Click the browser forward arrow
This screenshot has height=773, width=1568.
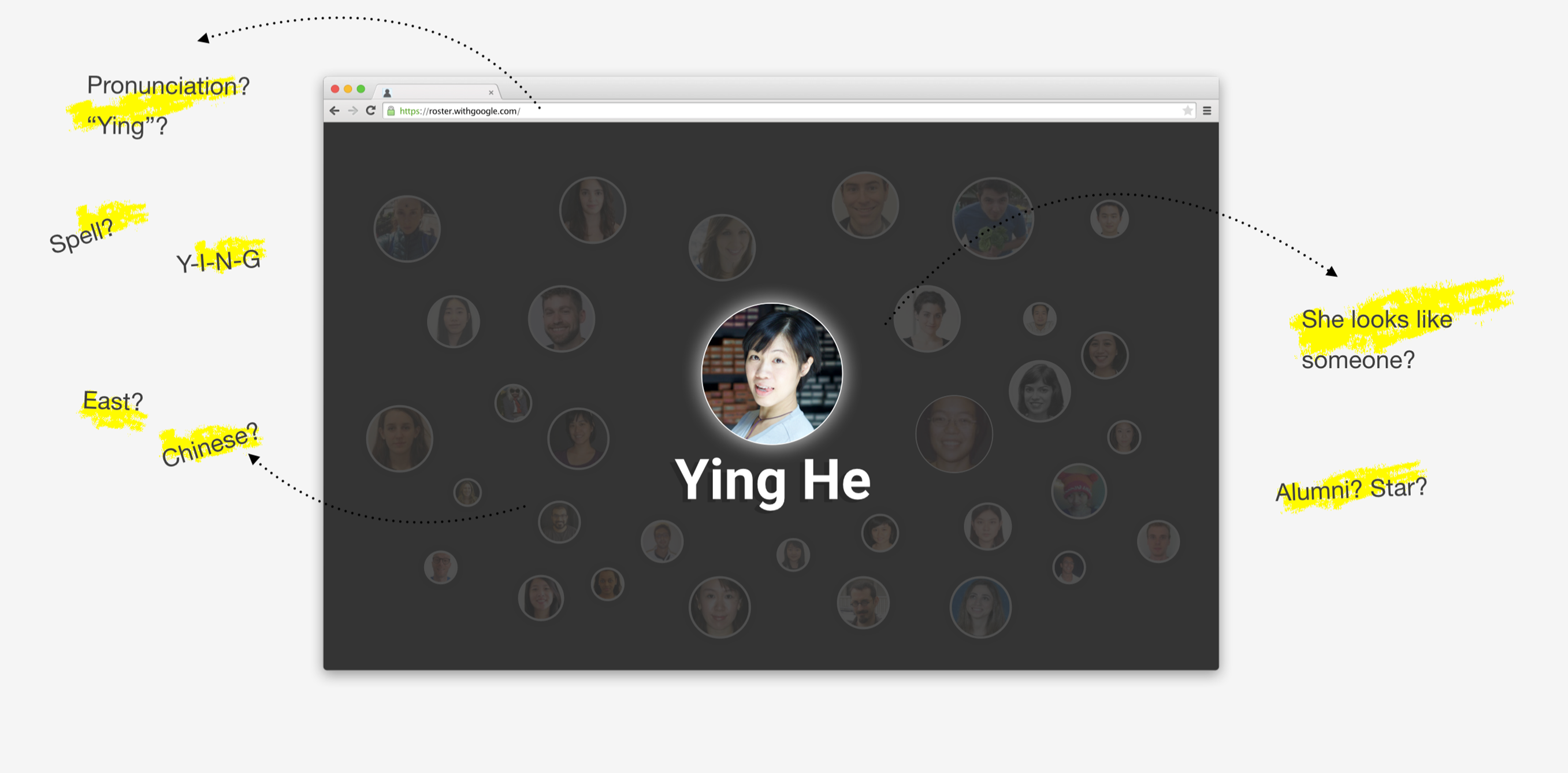pyautogui.click(x=352, y=111)
